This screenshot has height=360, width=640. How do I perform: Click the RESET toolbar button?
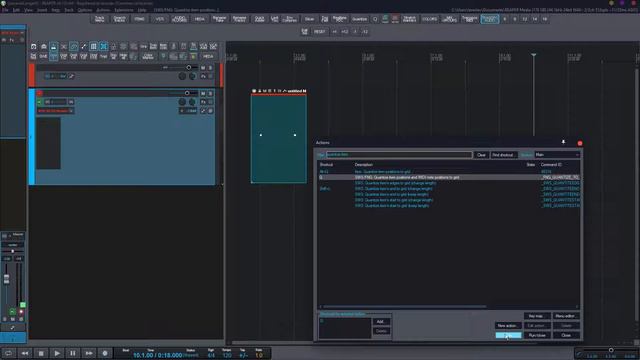[x=320, y=31]
